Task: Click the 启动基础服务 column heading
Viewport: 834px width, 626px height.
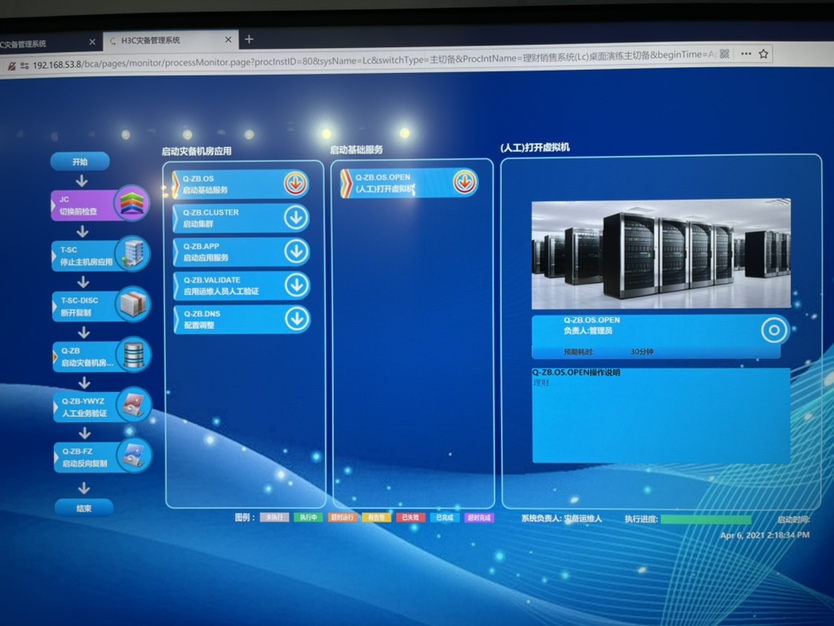Action: (356, 150)
